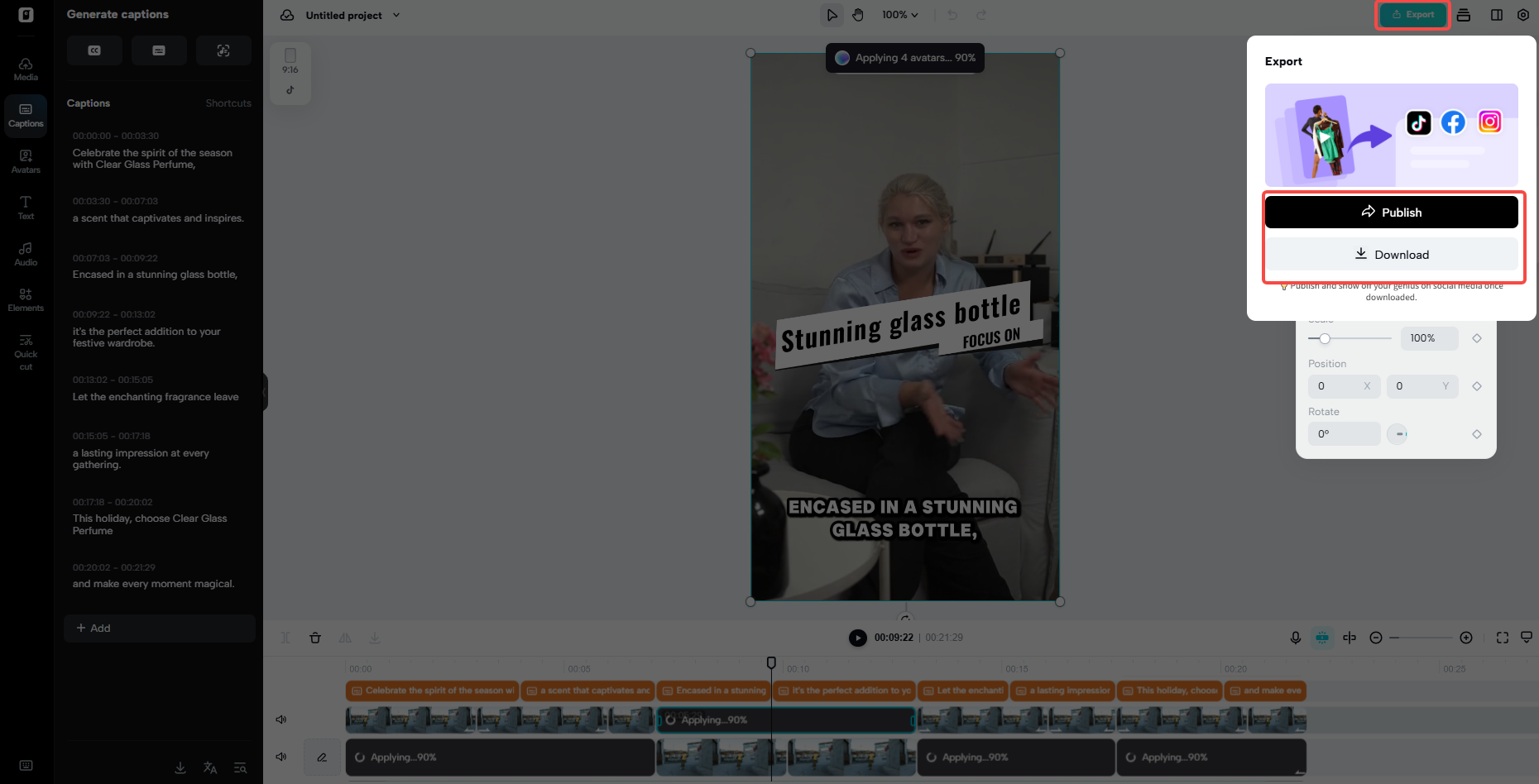Viewport: 1539px width, 784px height.
Task: Open the 100% canvas zoom dropdown
Action: coord(899,15)
